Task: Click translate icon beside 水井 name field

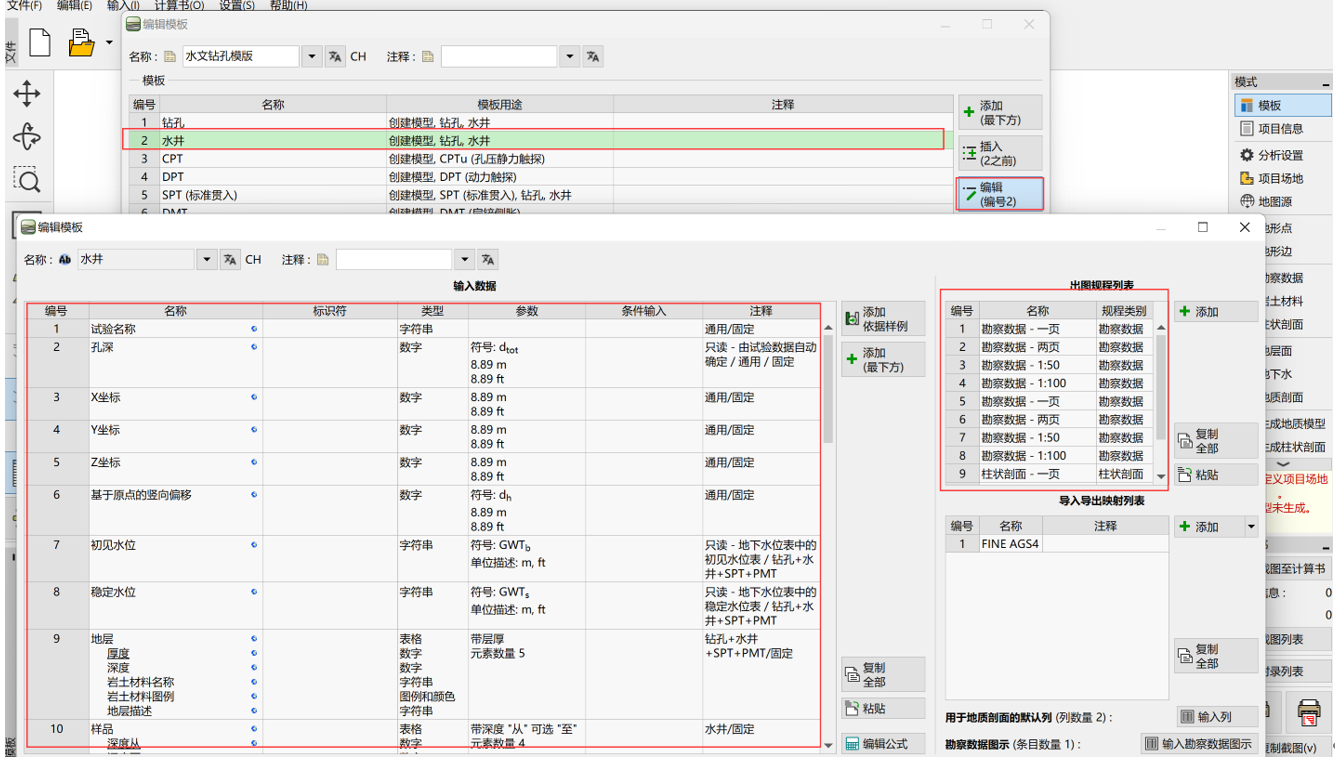Action: tap(230, 259)
